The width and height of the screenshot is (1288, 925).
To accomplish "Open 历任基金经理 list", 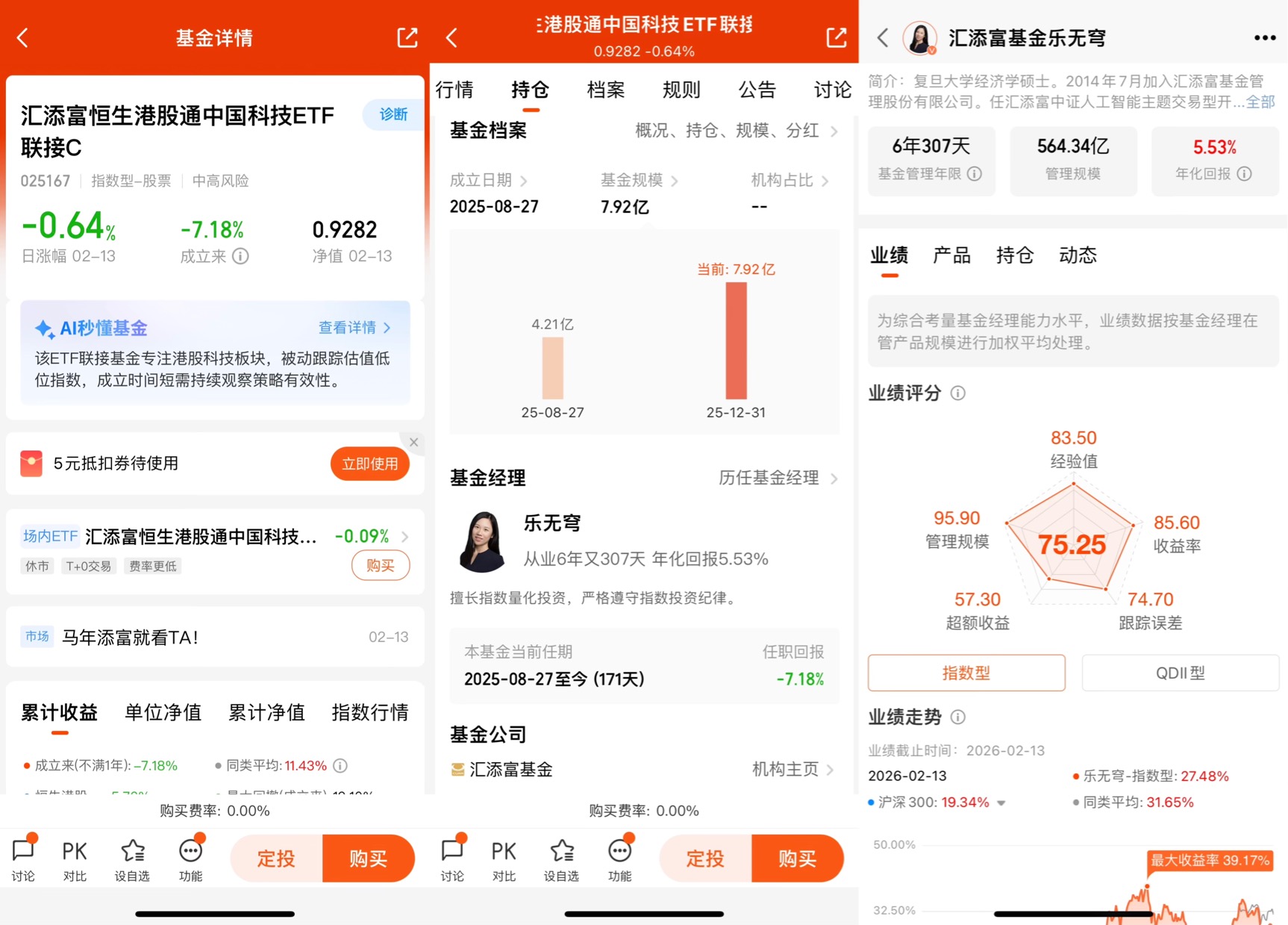I will [x=778, y=478].
